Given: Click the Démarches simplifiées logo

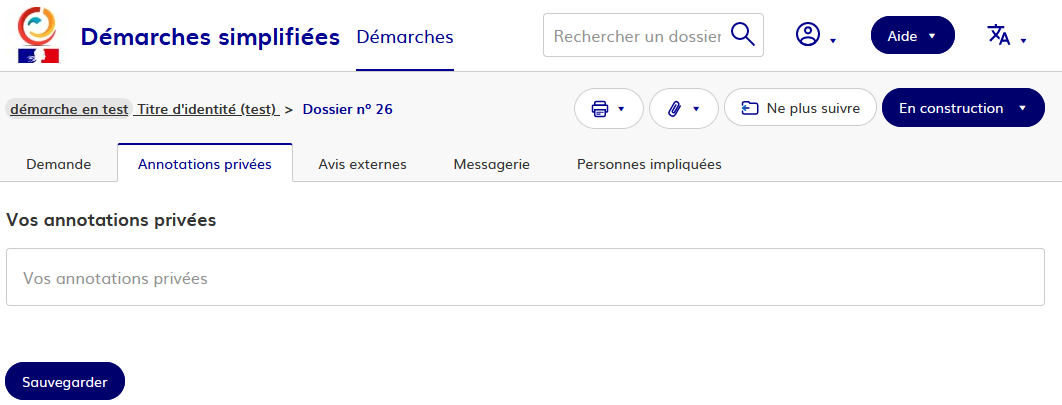Looking at the screenshot, I should pos(39,35).
